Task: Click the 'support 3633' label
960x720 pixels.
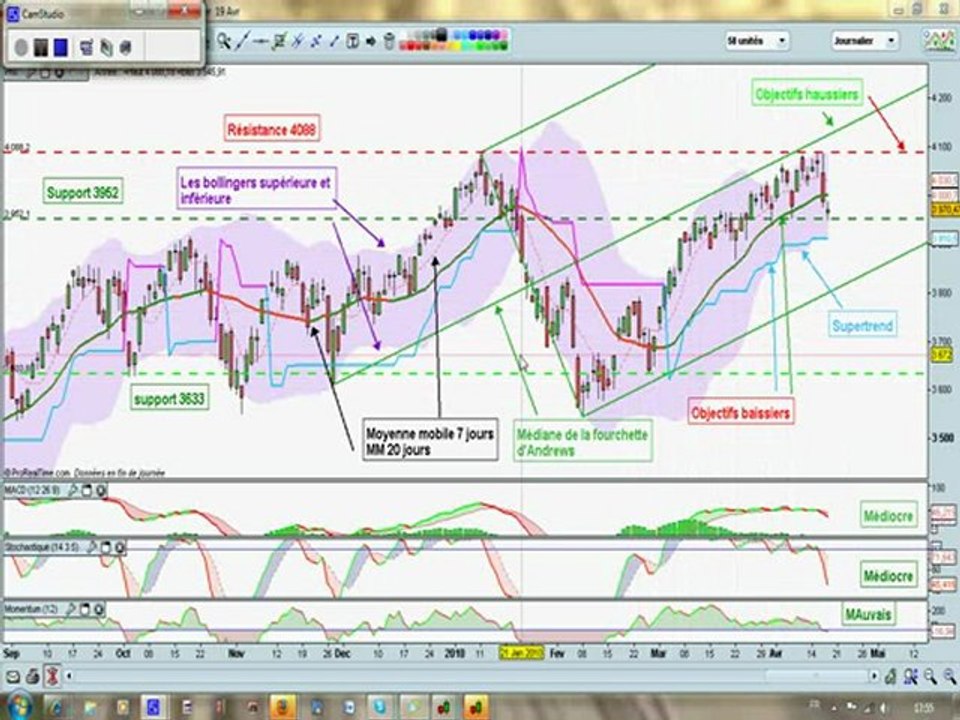Action: 170,399
